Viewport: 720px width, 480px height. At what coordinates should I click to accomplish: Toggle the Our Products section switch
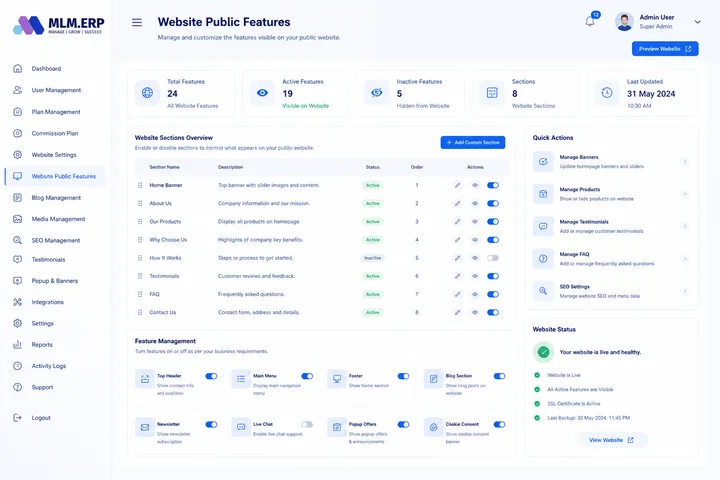[493, 221]
